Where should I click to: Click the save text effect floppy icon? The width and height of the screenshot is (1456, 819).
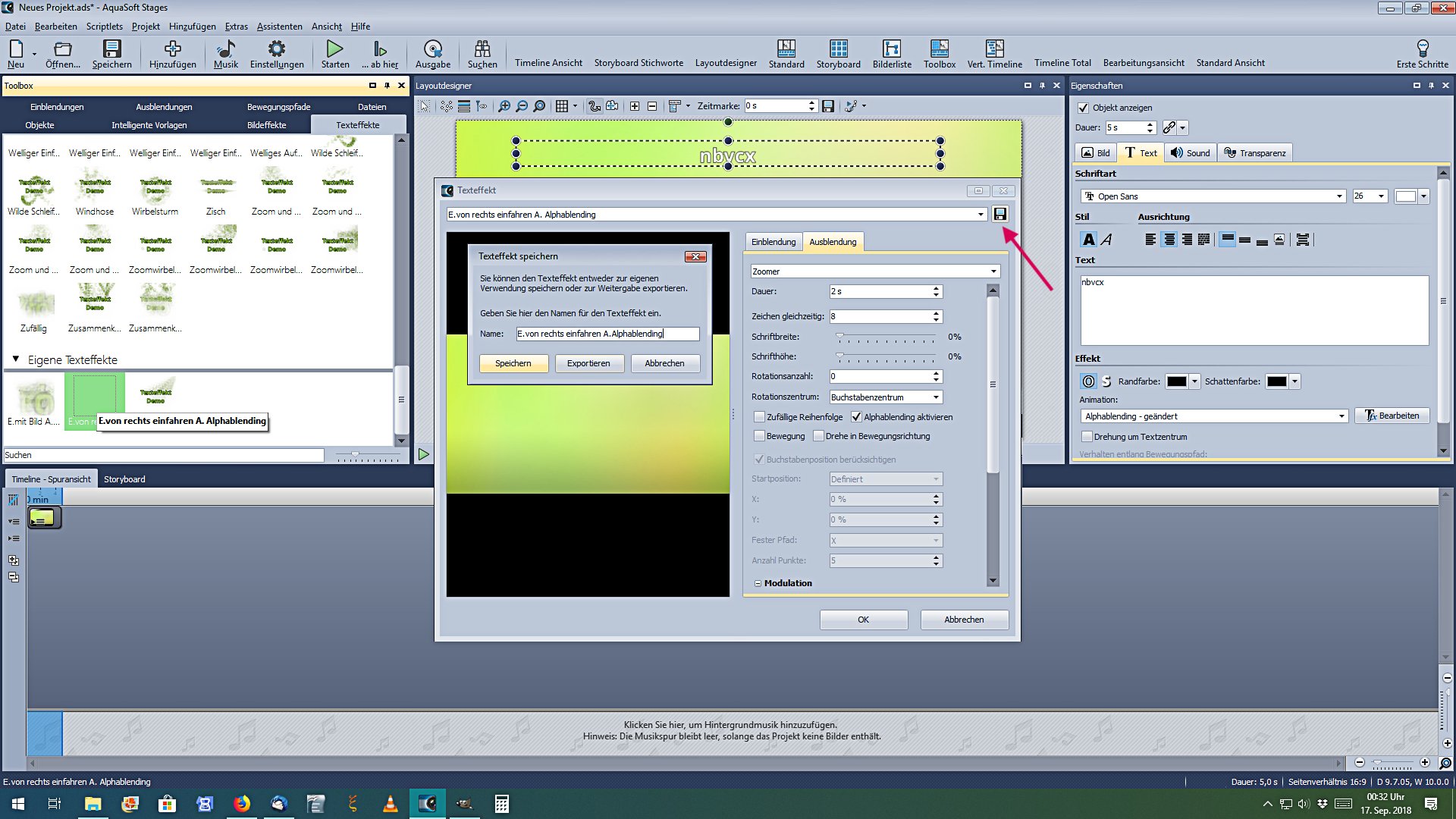click(1000, 214)
